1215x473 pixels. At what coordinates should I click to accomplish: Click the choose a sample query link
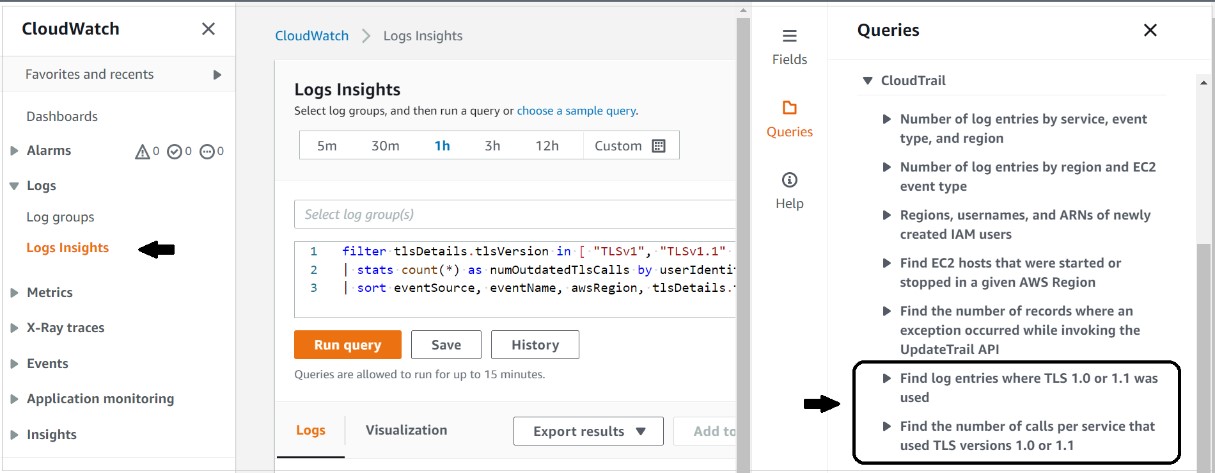tap(576, 111)
